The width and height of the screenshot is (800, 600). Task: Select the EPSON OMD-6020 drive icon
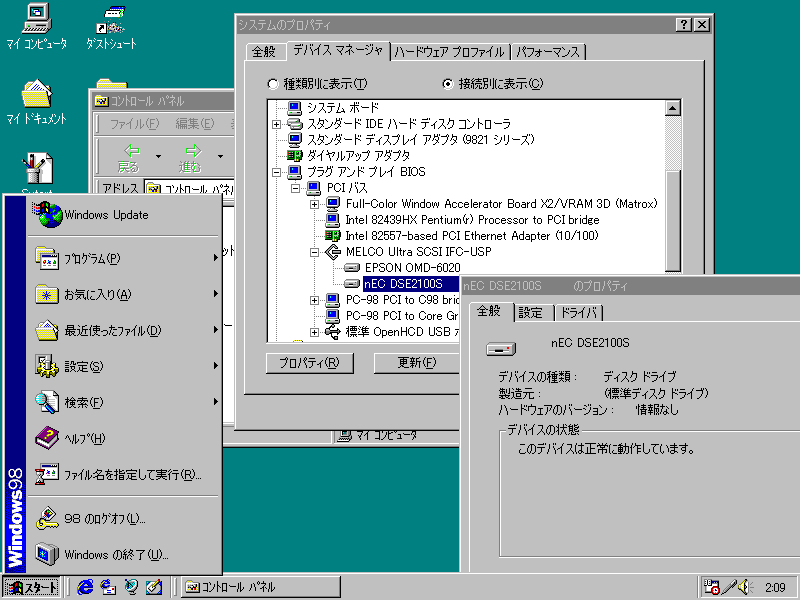(352, 268)
